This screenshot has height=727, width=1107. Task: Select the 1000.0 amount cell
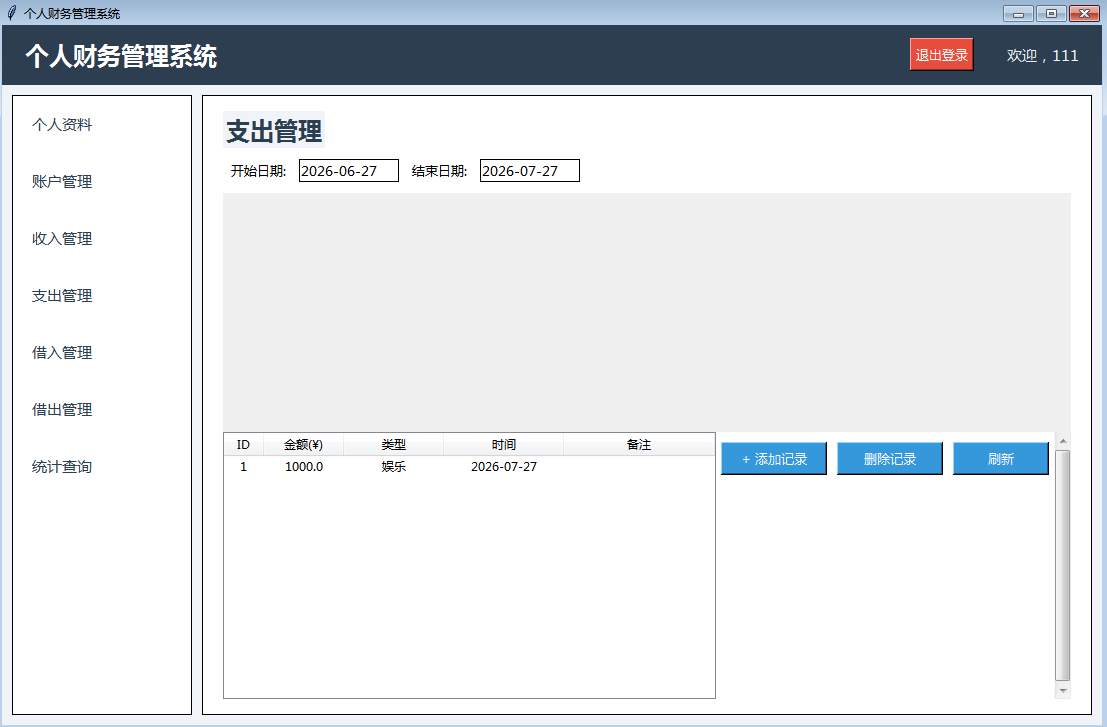point(304,467)
